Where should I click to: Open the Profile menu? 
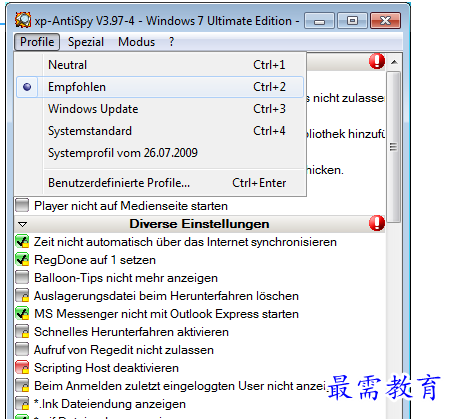[x=37, y=42]
